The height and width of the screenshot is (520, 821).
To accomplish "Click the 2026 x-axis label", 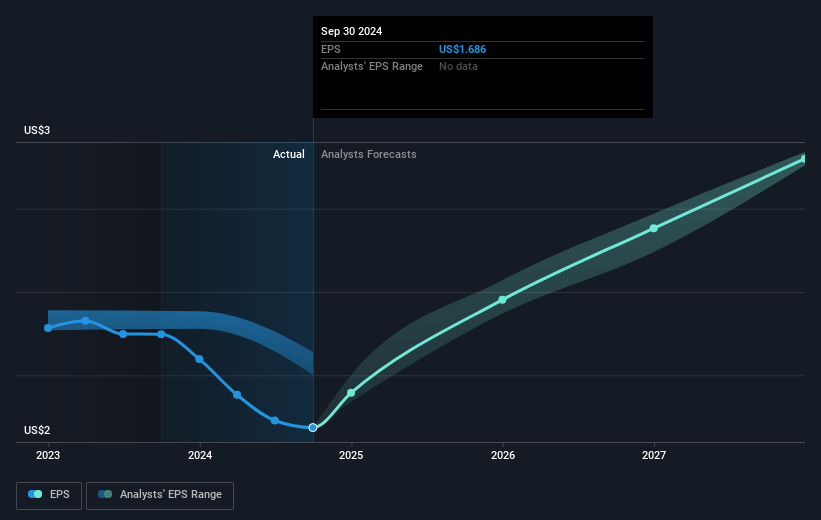I will (x=503, y=456).
